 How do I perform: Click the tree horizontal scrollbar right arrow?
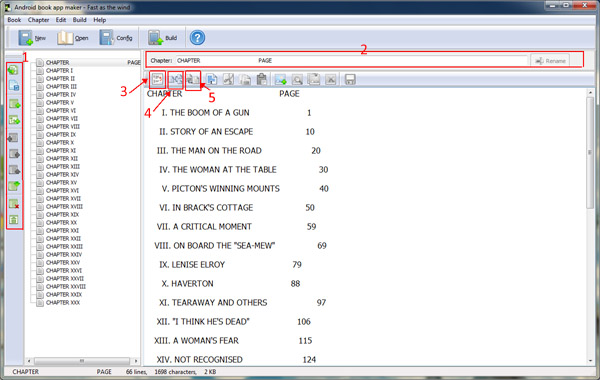pyautogui.click(x=136, y=361)
